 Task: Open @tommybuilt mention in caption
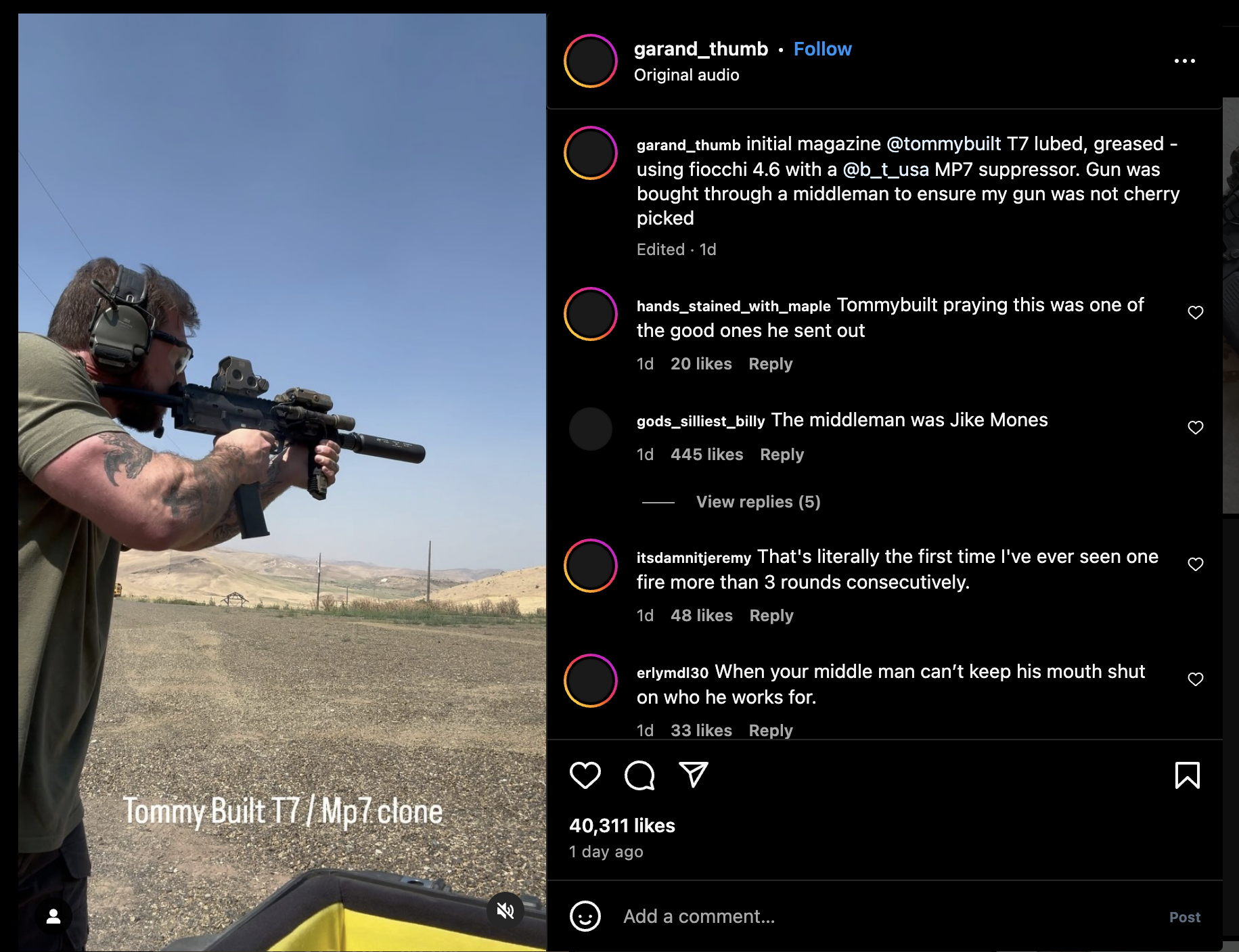click(943, 144)
